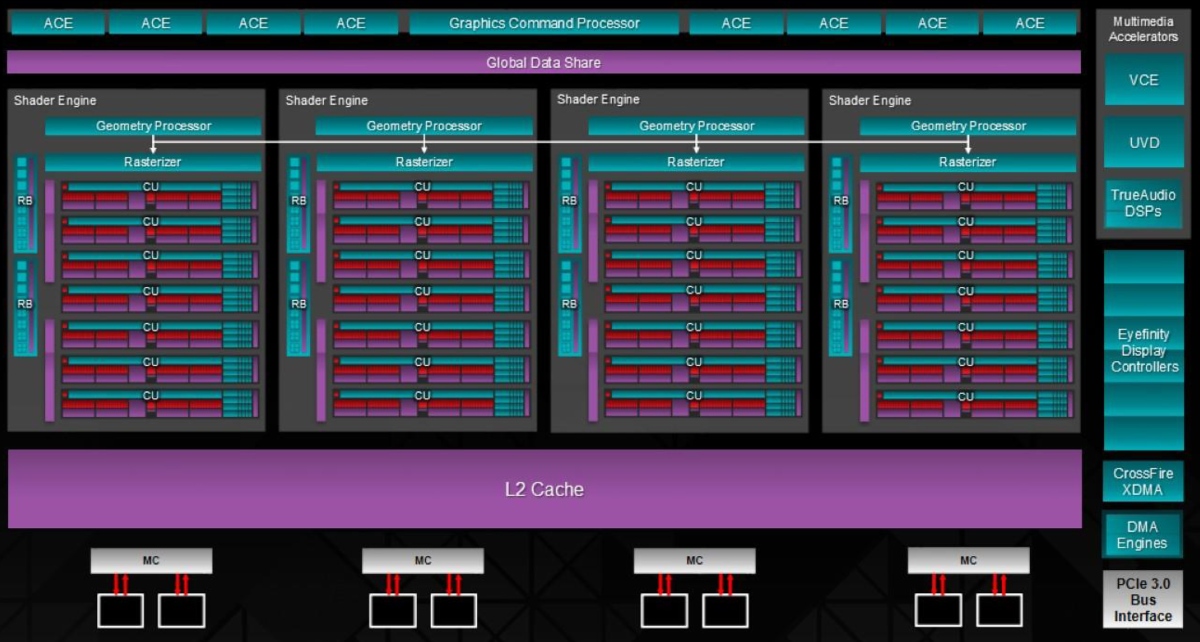
Task: Click the Multimedia Accelerators heading
Action: tap(1143, 28)
